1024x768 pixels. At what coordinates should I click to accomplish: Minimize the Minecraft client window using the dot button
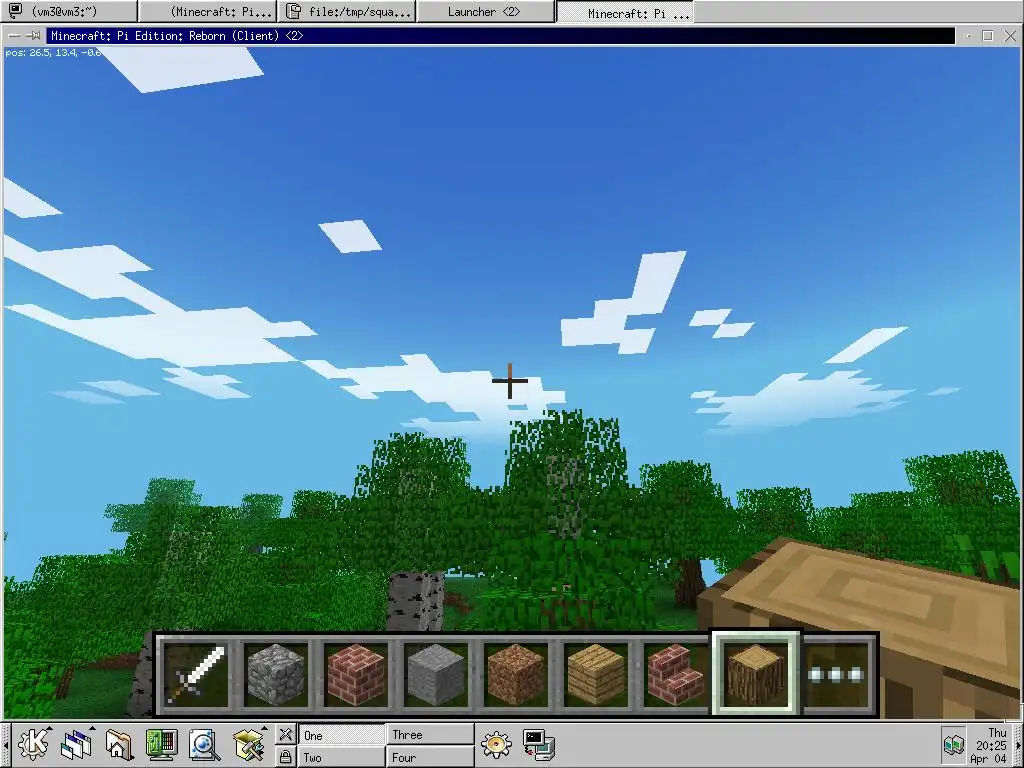pyautogui.click(x=968, y=35)
